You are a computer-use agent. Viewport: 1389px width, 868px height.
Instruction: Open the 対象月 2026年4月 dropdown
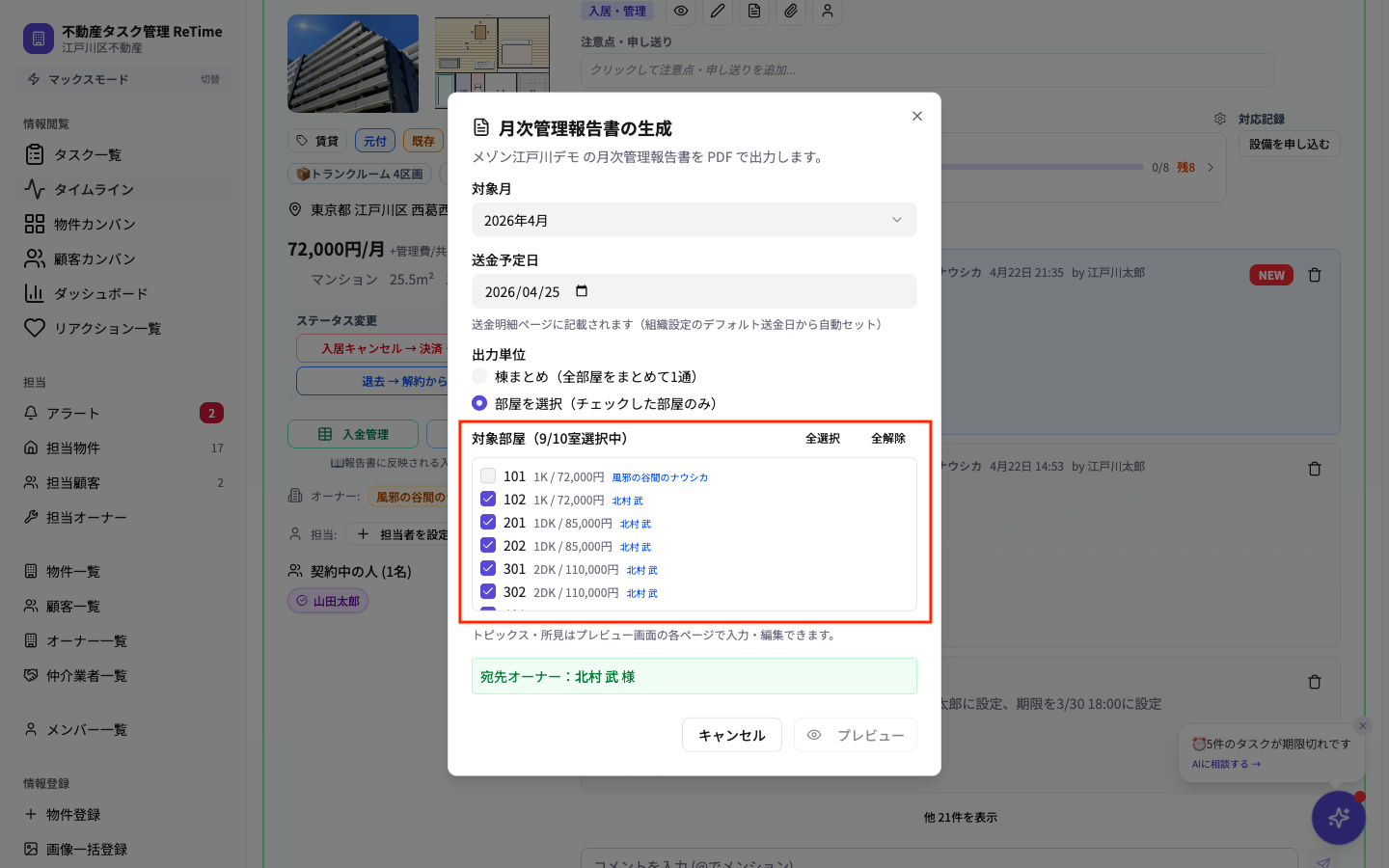694,220
